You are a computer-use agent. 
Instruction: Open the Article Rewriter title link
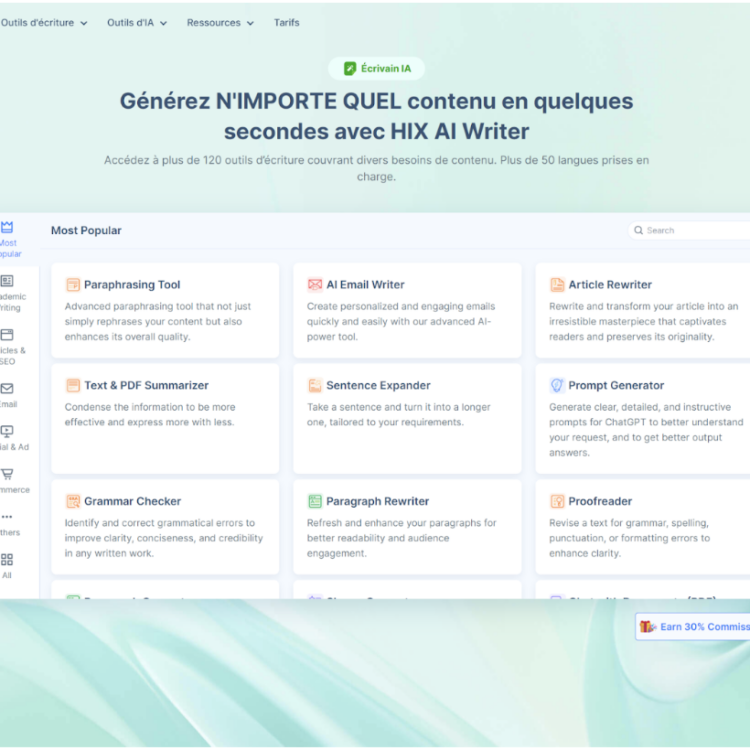point(610,285)
